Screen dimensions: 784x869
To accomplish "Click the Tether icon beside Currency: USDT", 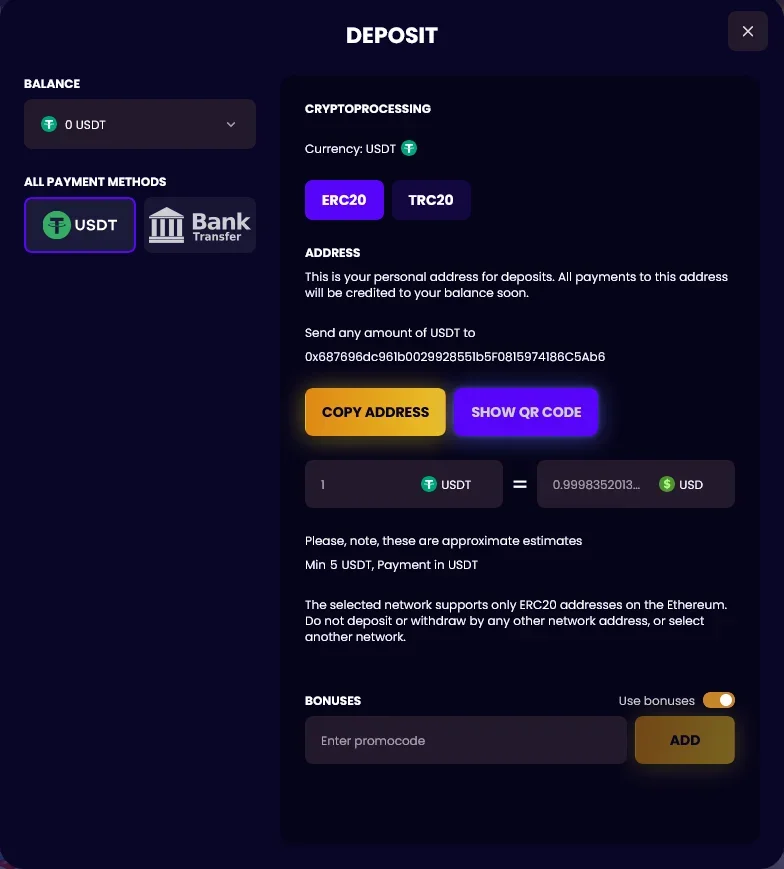I will click(409, 149).
